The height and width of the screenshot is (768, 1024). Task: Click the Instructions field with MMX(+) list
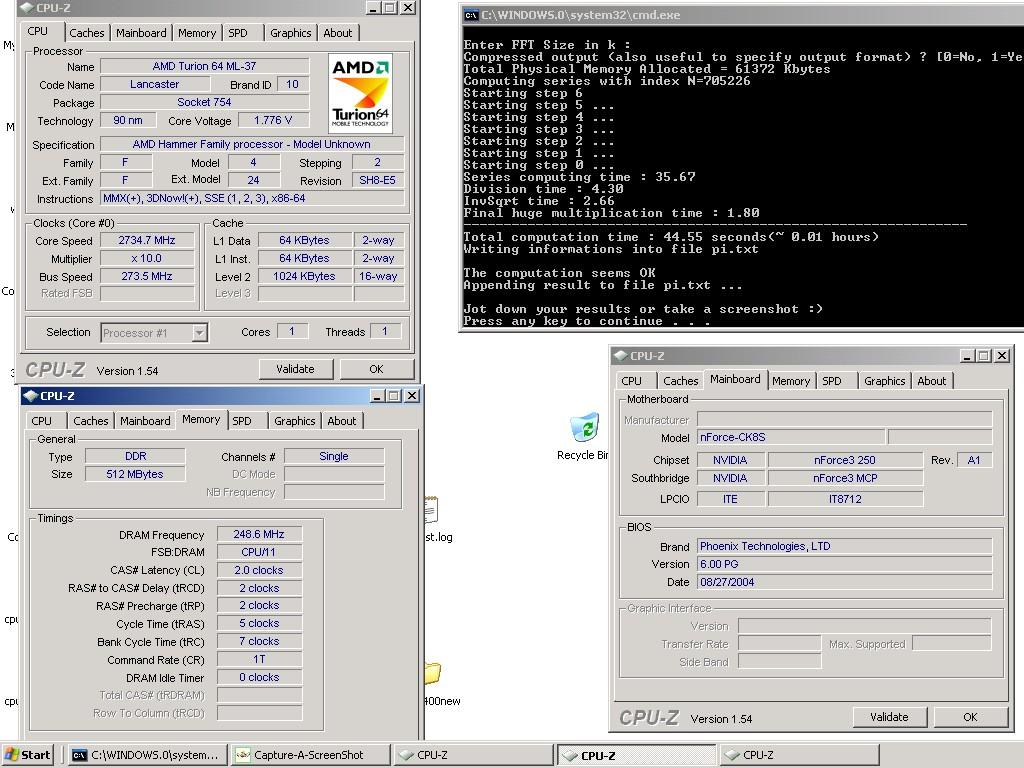251,199
